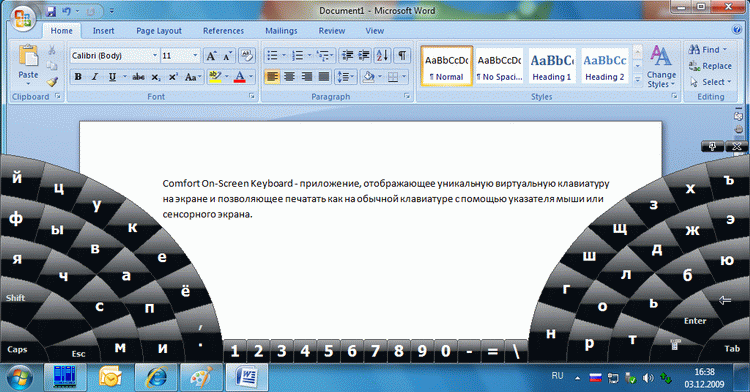Switch to the Page Layout tab

pyautogui.click(x=159, y=31)
